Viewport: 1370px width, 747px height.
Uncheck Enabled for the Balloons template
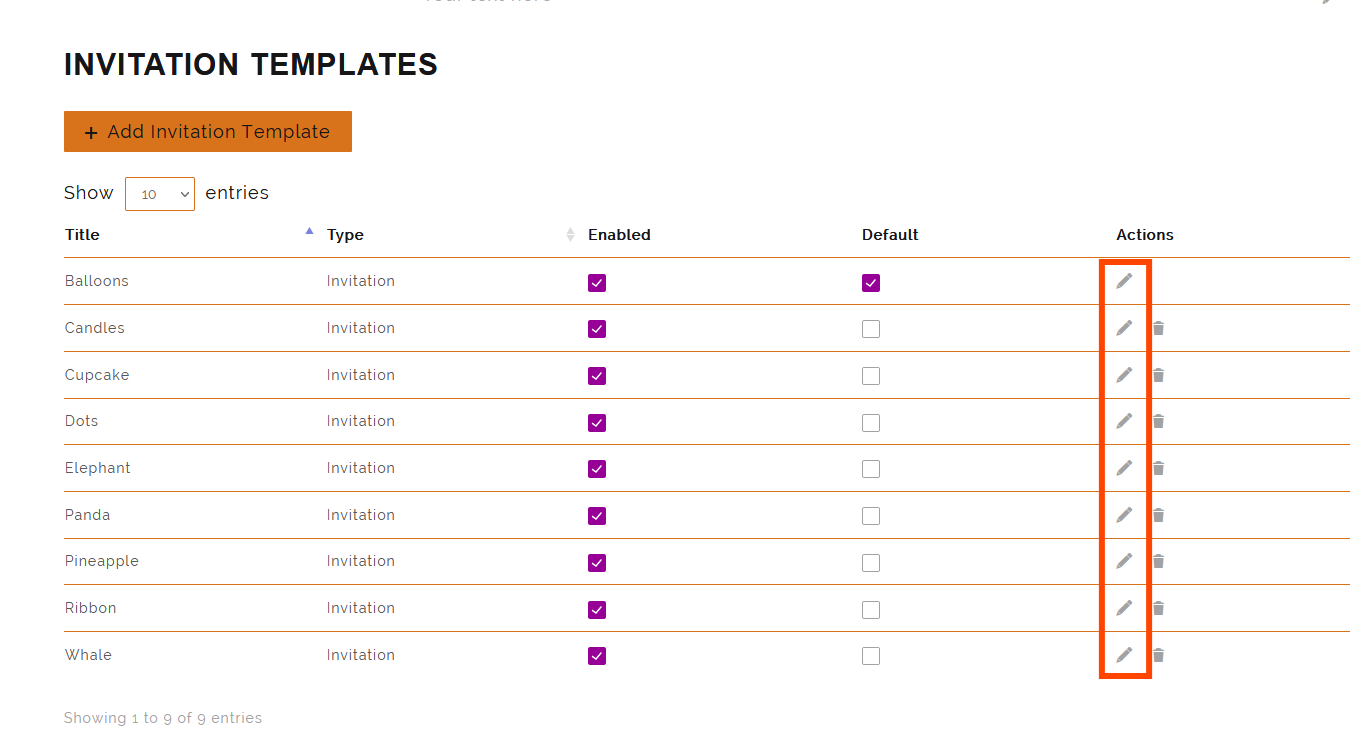point(597,283)
